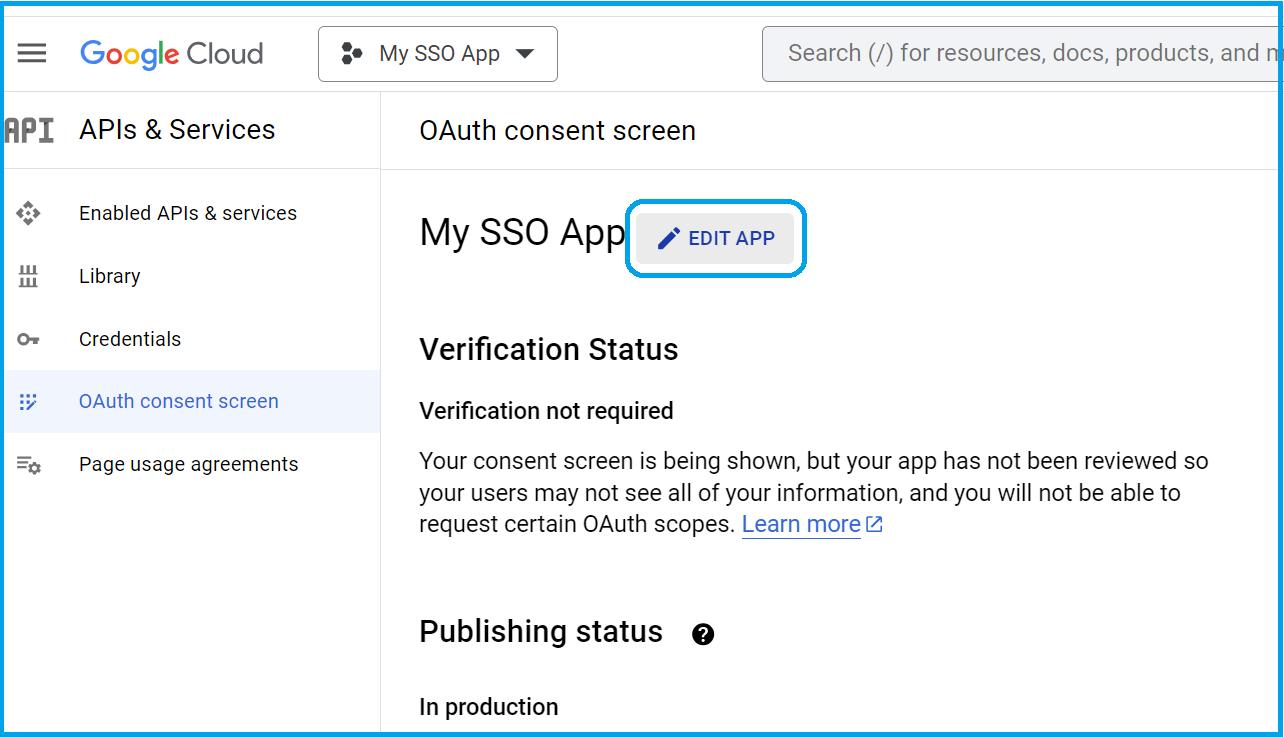Open the APIs & Services heading
This screenshot has width=1284, height=737.
(x=177, y=130)
